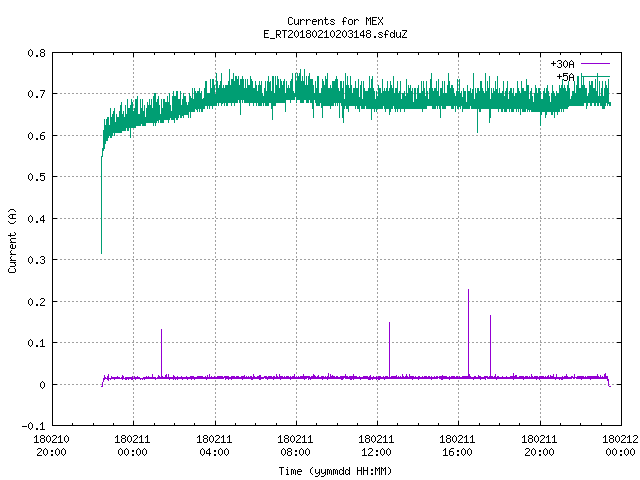Click the 0.3 y-axis tick label
The width and height of the screenshot is (640, 480).
point(36,260)
